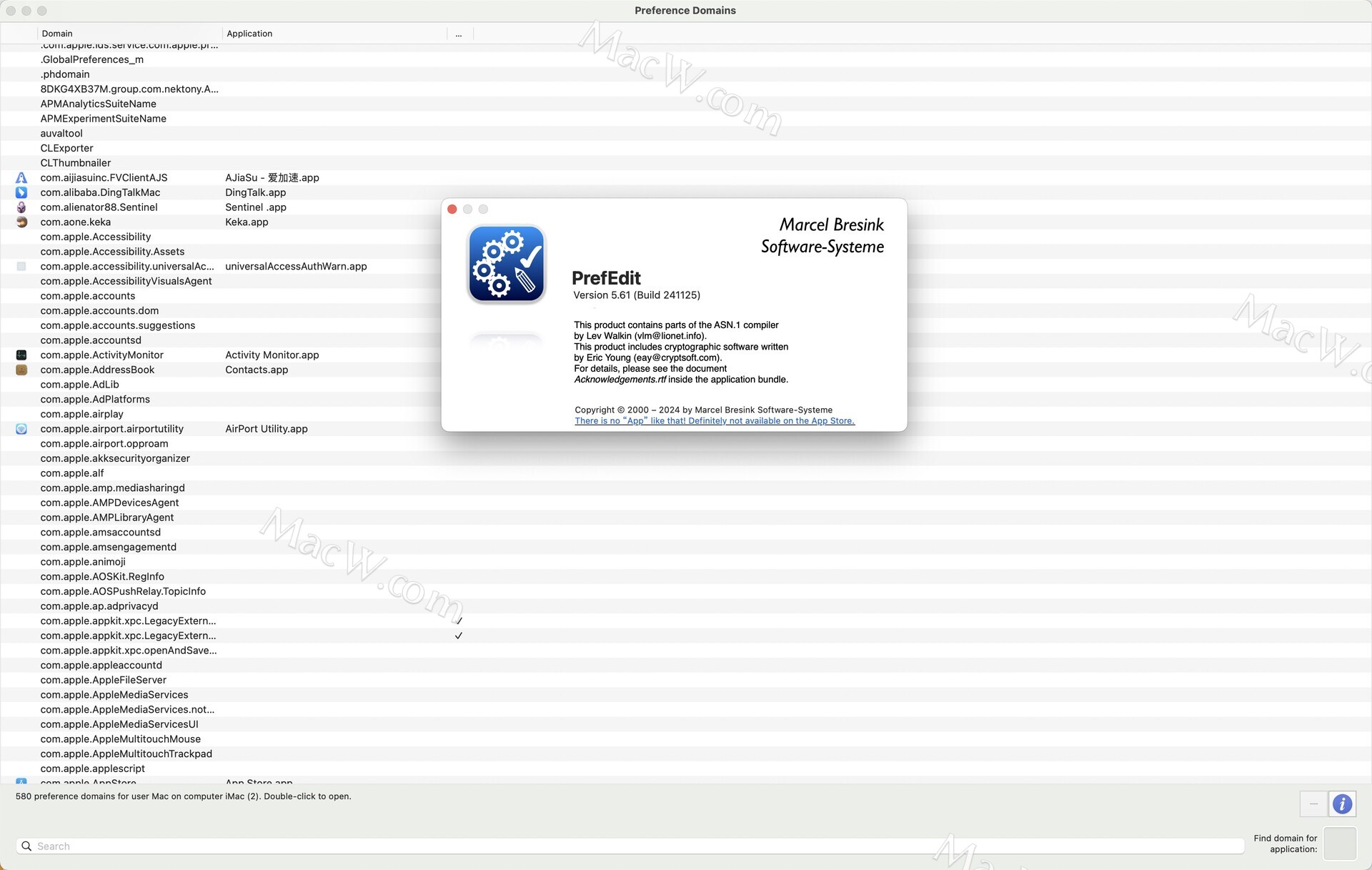Select com.apple.accounts.suggestions domain
Screen dimensions: 1372x870
tap(118, 326)
